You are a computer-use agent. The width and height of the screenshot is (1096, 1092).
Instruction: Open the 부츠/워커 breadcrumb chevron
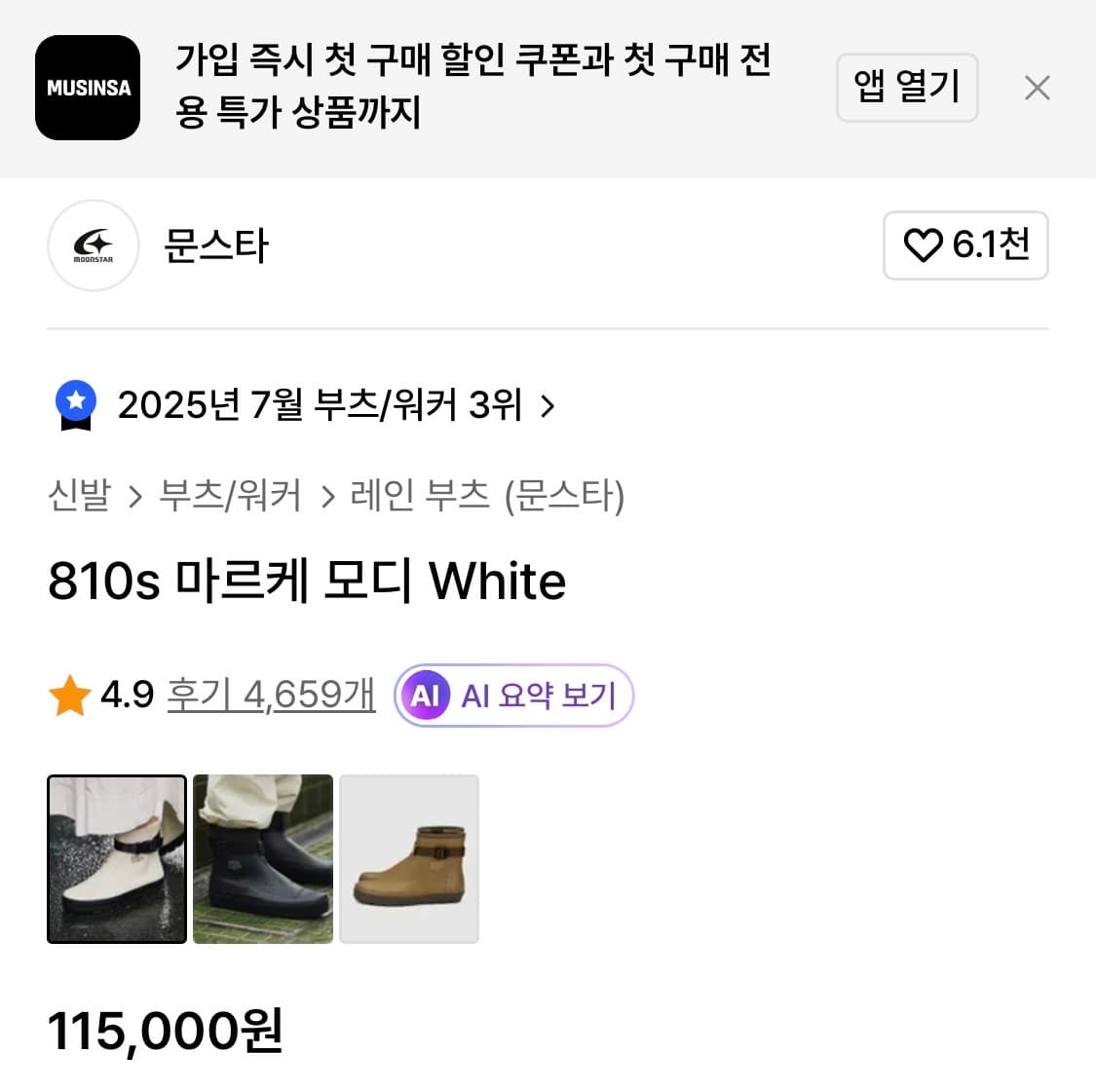[x=325, y=496]
